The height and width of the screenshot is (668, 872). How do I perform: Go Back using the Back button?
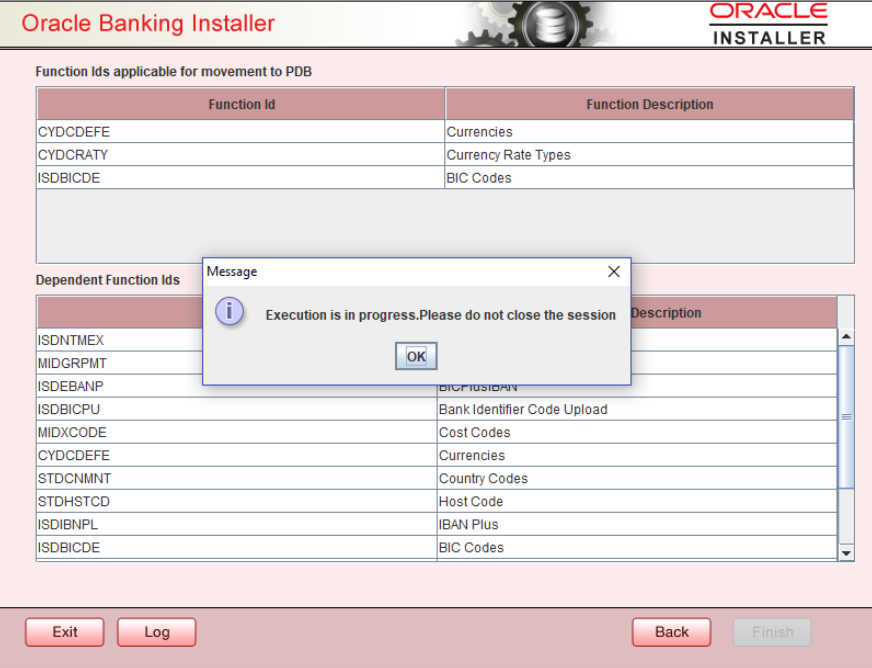click(671, 632)
